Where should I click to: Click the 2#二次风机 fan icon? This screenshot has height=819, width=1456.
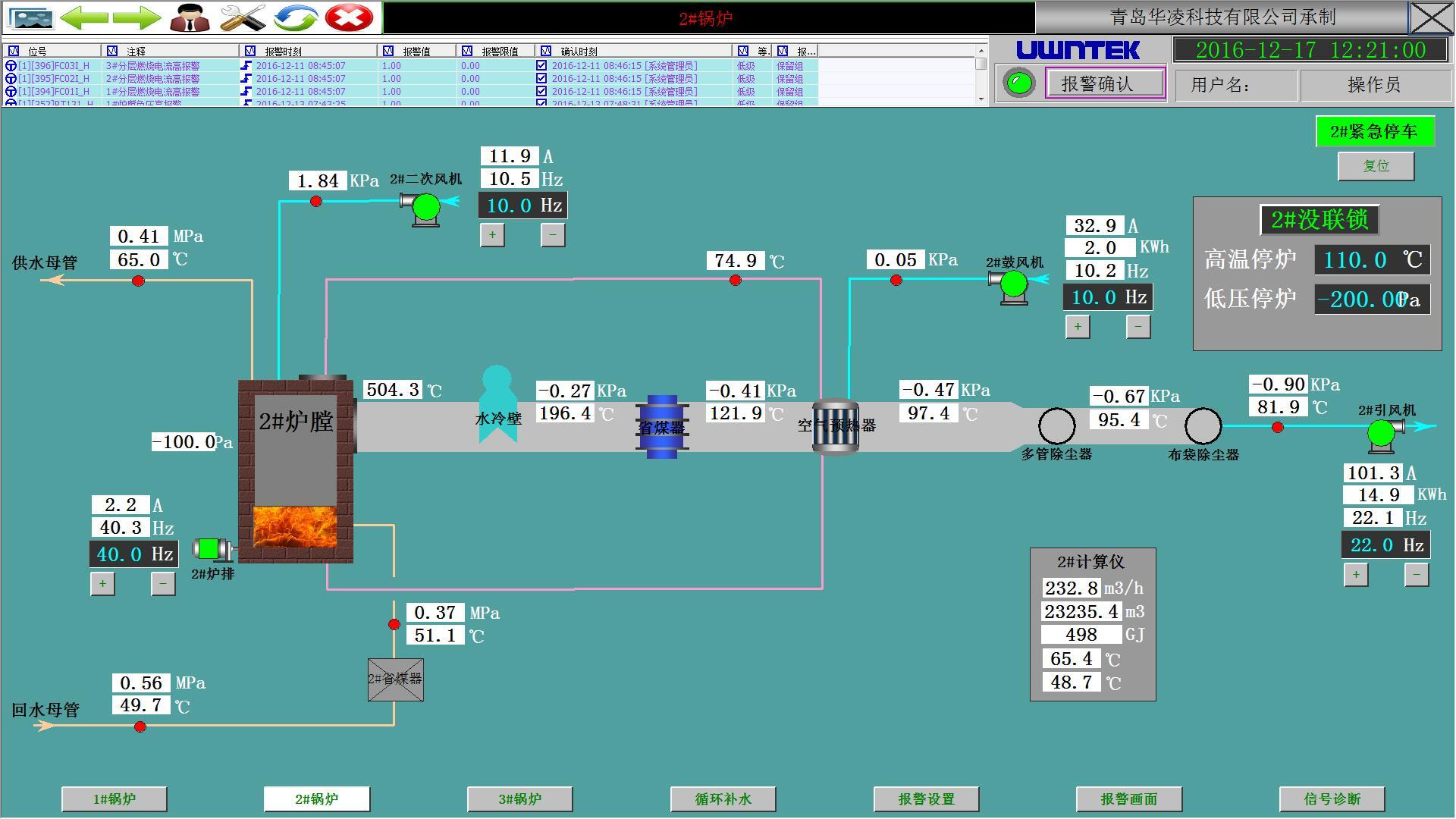point(425,206)
